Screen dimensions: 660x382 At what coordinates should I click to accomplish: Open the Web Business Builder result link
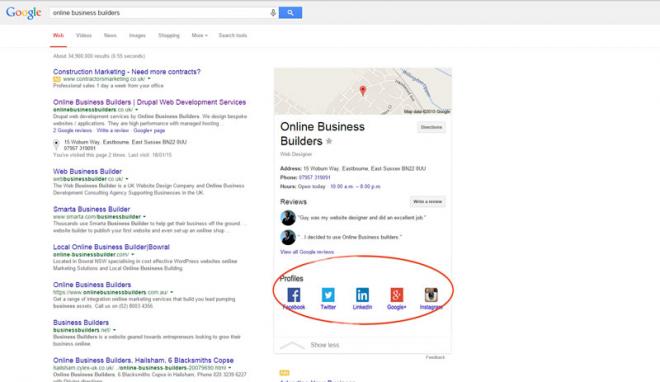coord(88,171)
